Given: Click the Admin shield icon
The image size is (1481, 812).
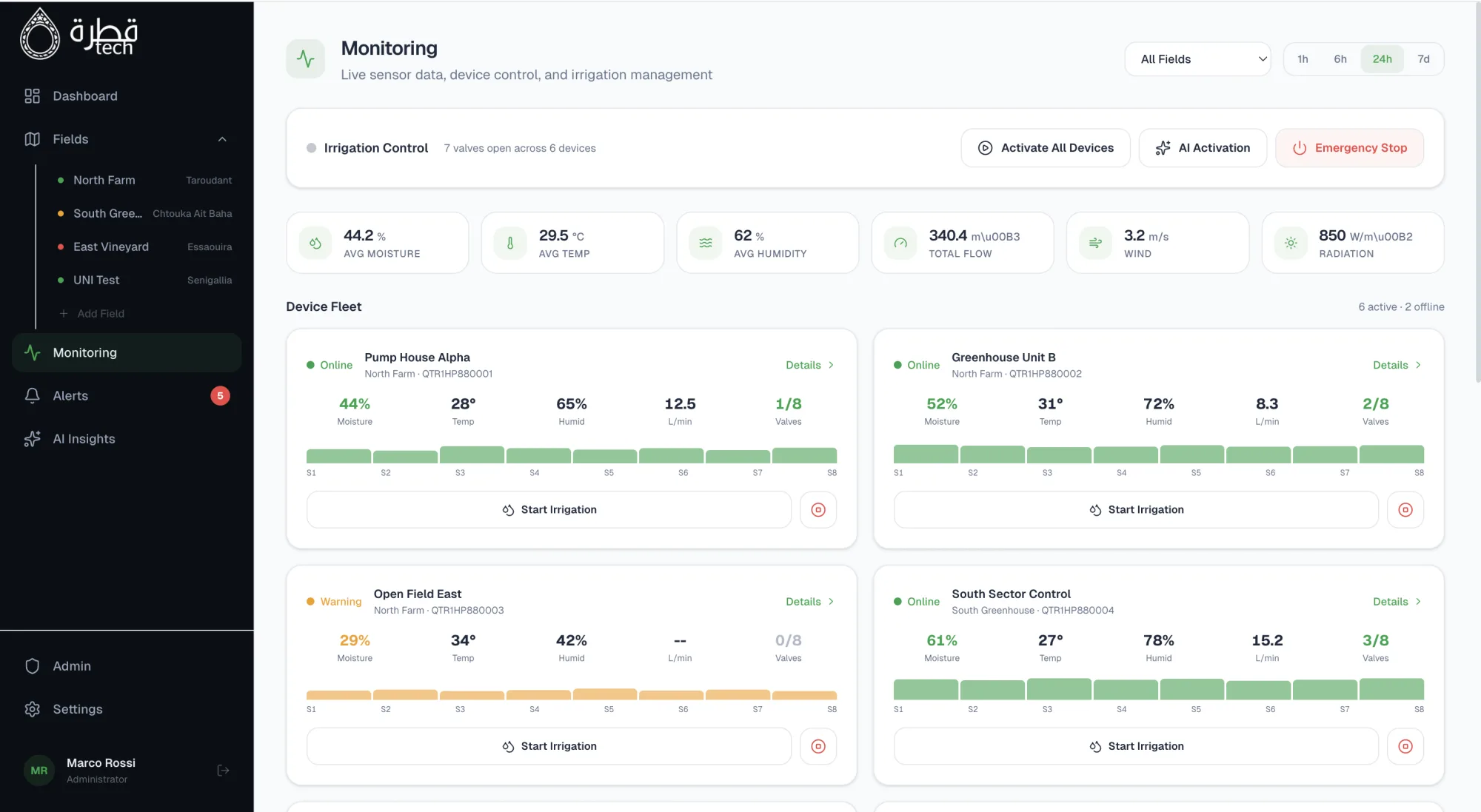Looking at the screenshot, I should (x=32, y=666).
